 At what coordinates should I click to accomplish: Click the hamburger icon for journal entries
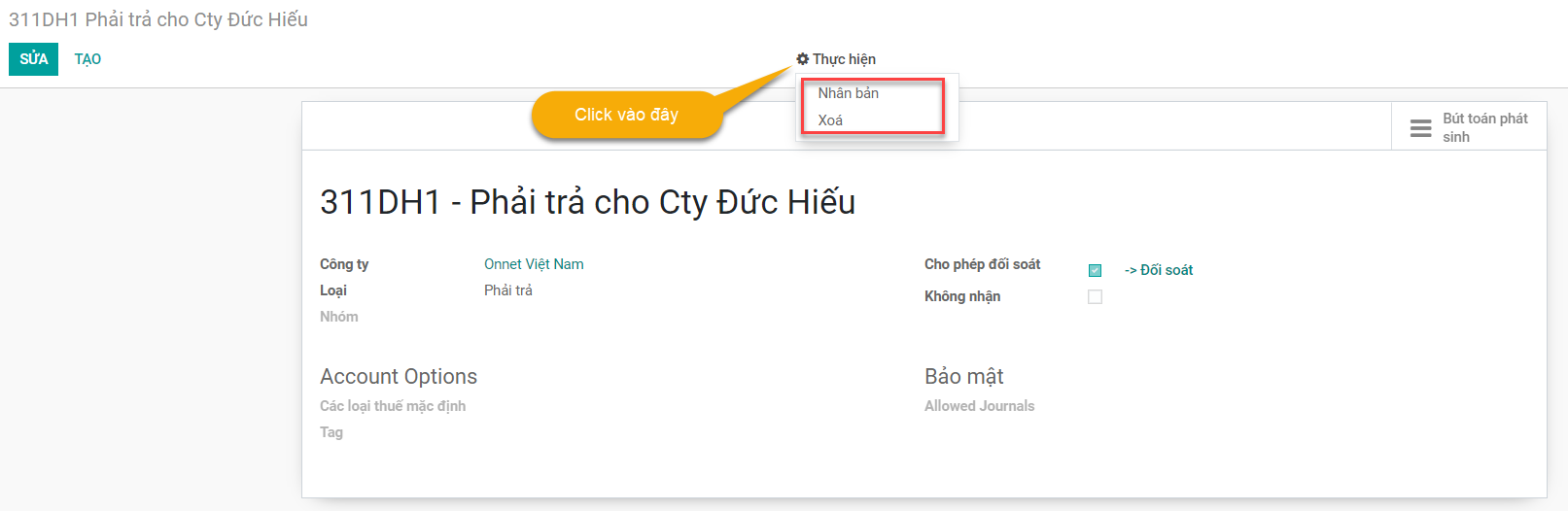click(1420, 128)
